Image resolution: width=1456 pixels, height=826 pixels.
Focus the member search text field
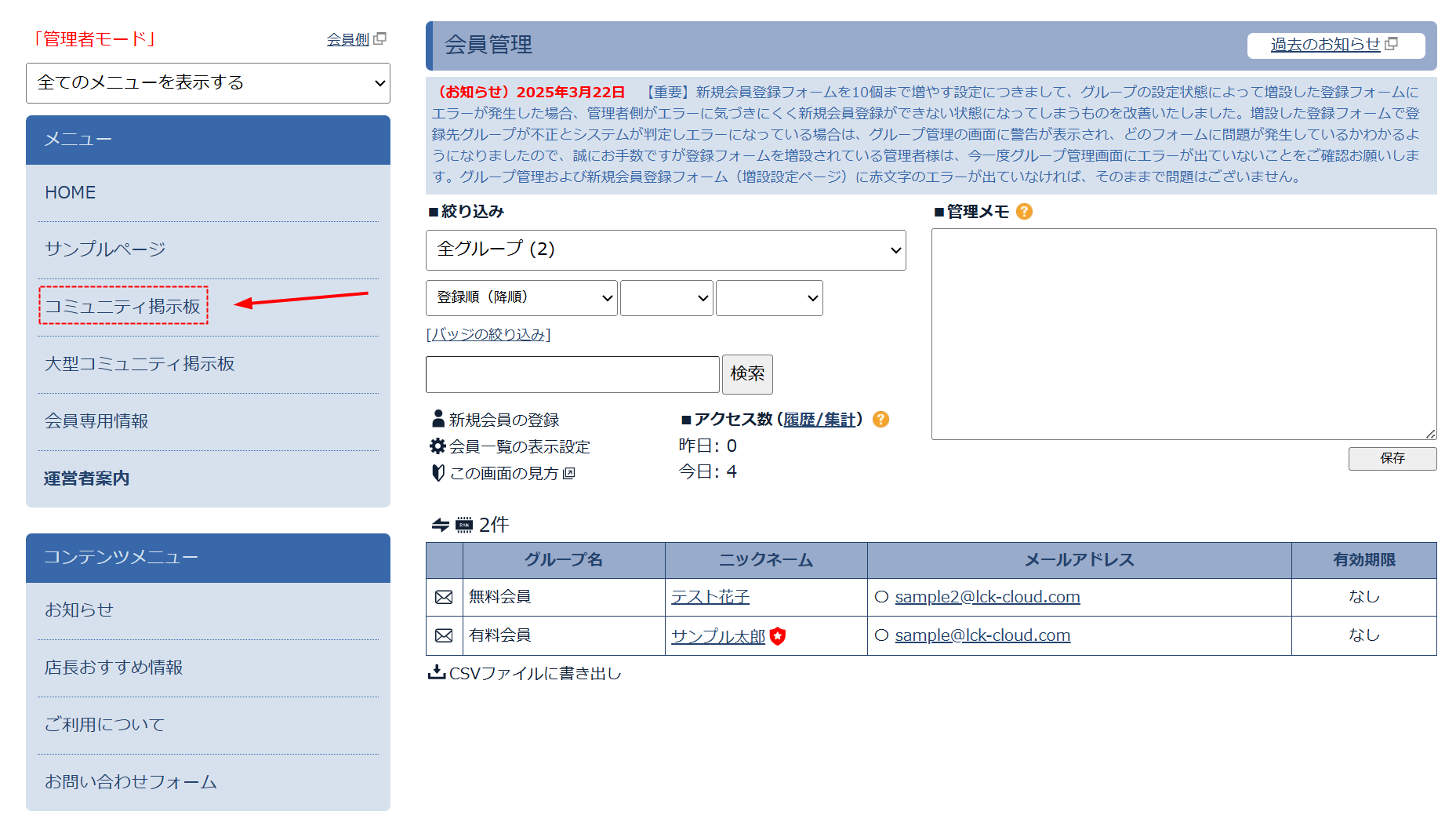pos(572,374)
